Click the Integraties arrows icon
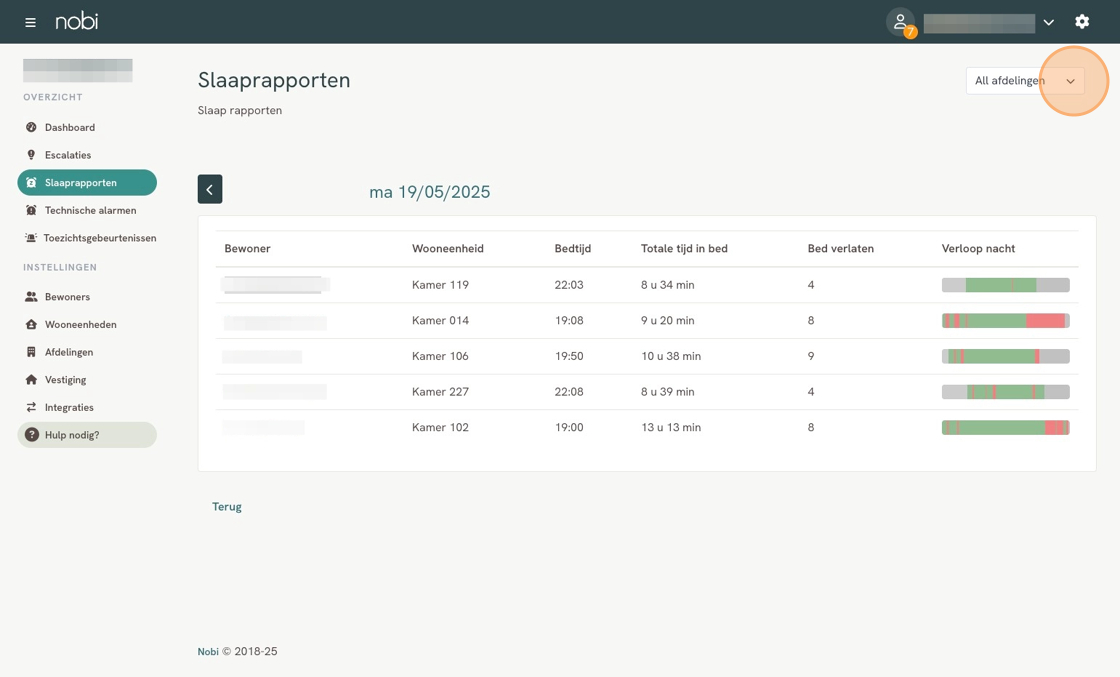The image size is (1120, 677). pyautogui.click(x=31, y=407)
